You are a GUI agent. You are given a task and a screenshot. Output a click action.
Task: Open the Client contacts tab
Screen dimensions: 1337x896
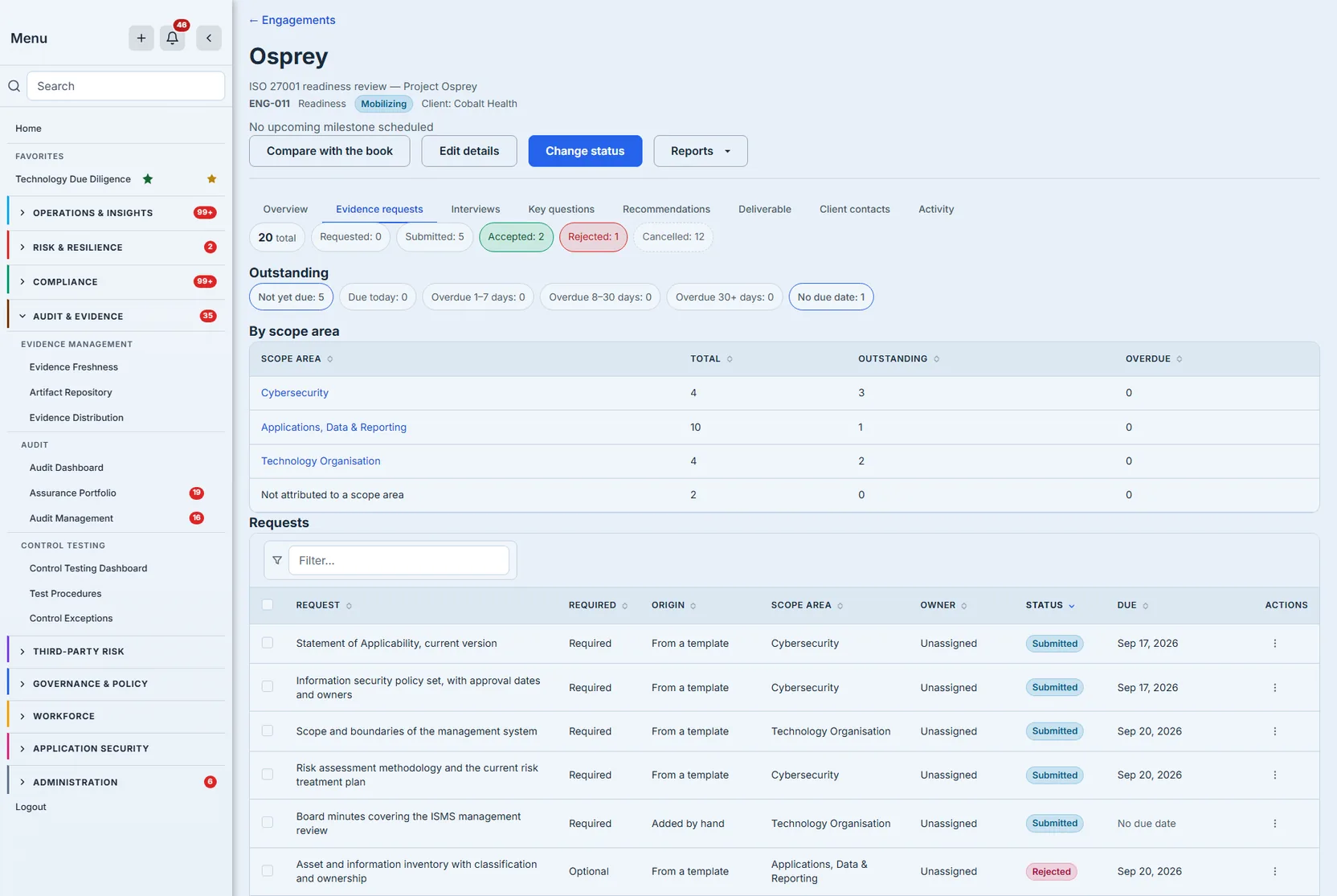[x=855, y=209]
